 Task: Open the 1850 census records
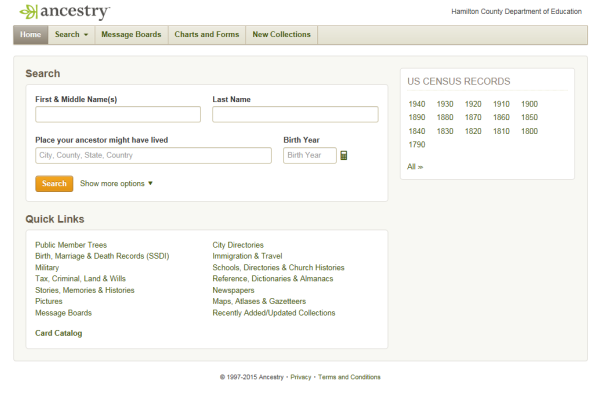530,117
